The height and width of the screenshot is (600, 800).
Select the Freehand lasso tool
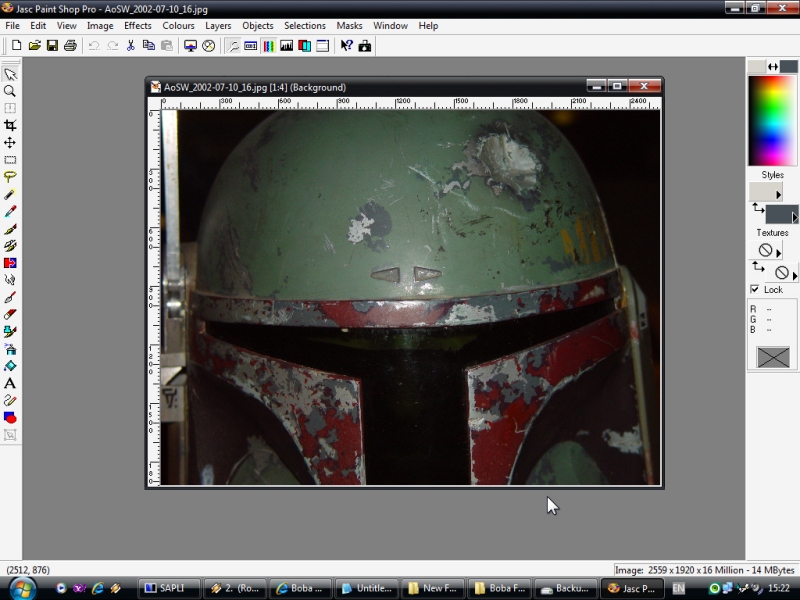tap(10, 177)
